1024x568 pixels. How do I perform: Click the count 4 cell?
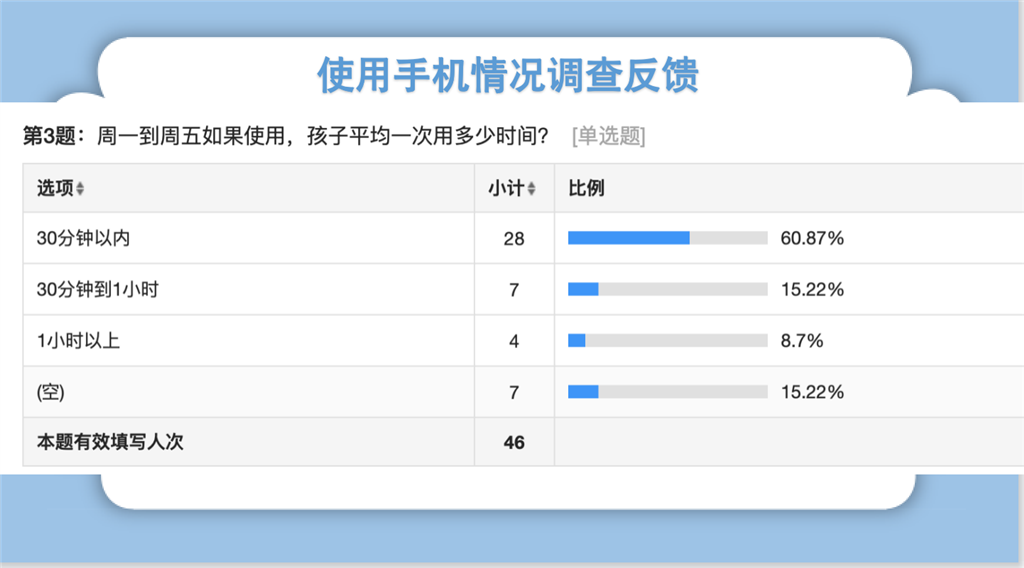click(x=514, y=341)
